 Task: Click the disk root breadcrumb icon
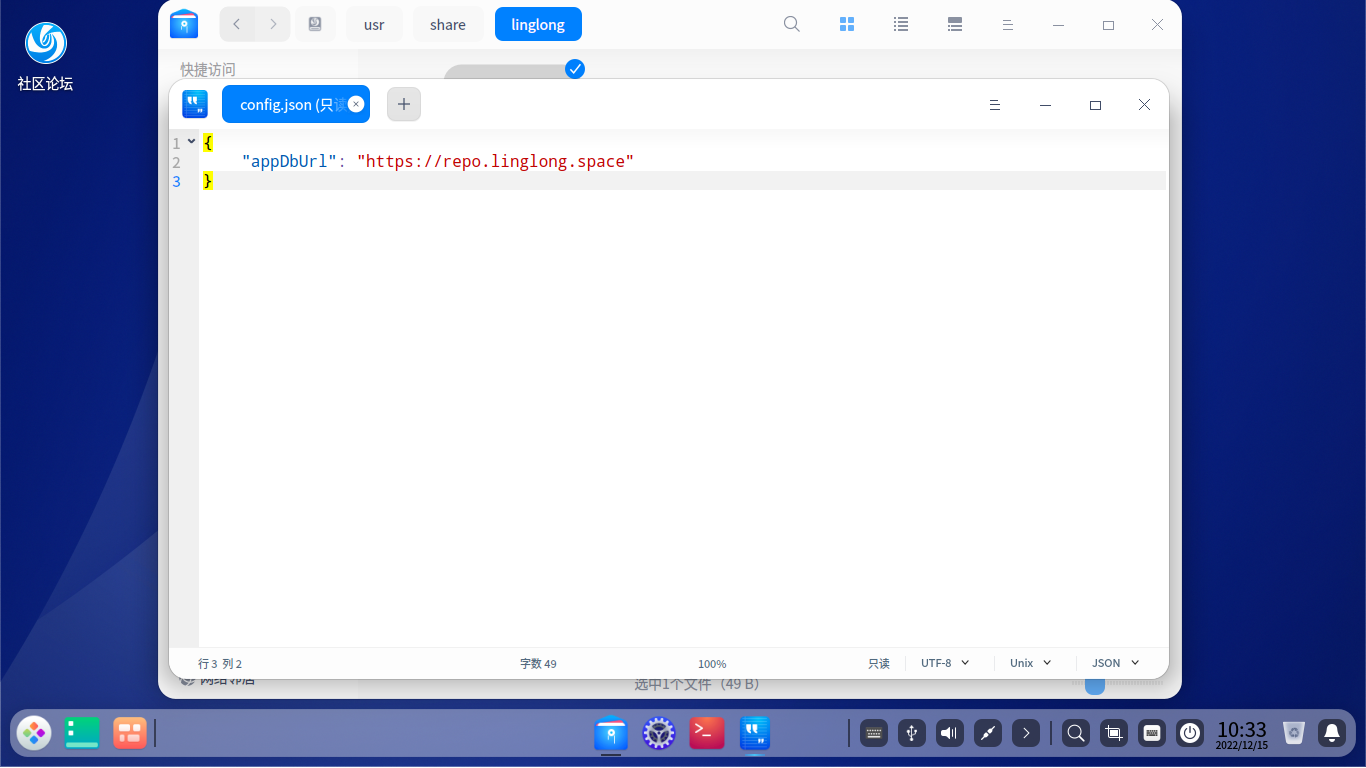[x=315, y=24]
